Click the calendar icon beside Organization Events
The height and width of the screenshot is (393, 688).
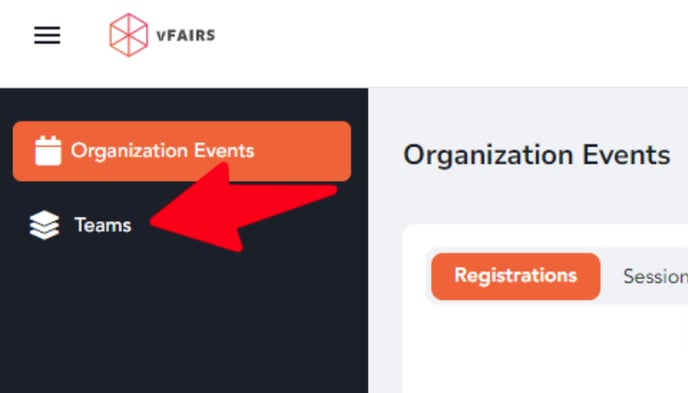[x=48, y=151]
